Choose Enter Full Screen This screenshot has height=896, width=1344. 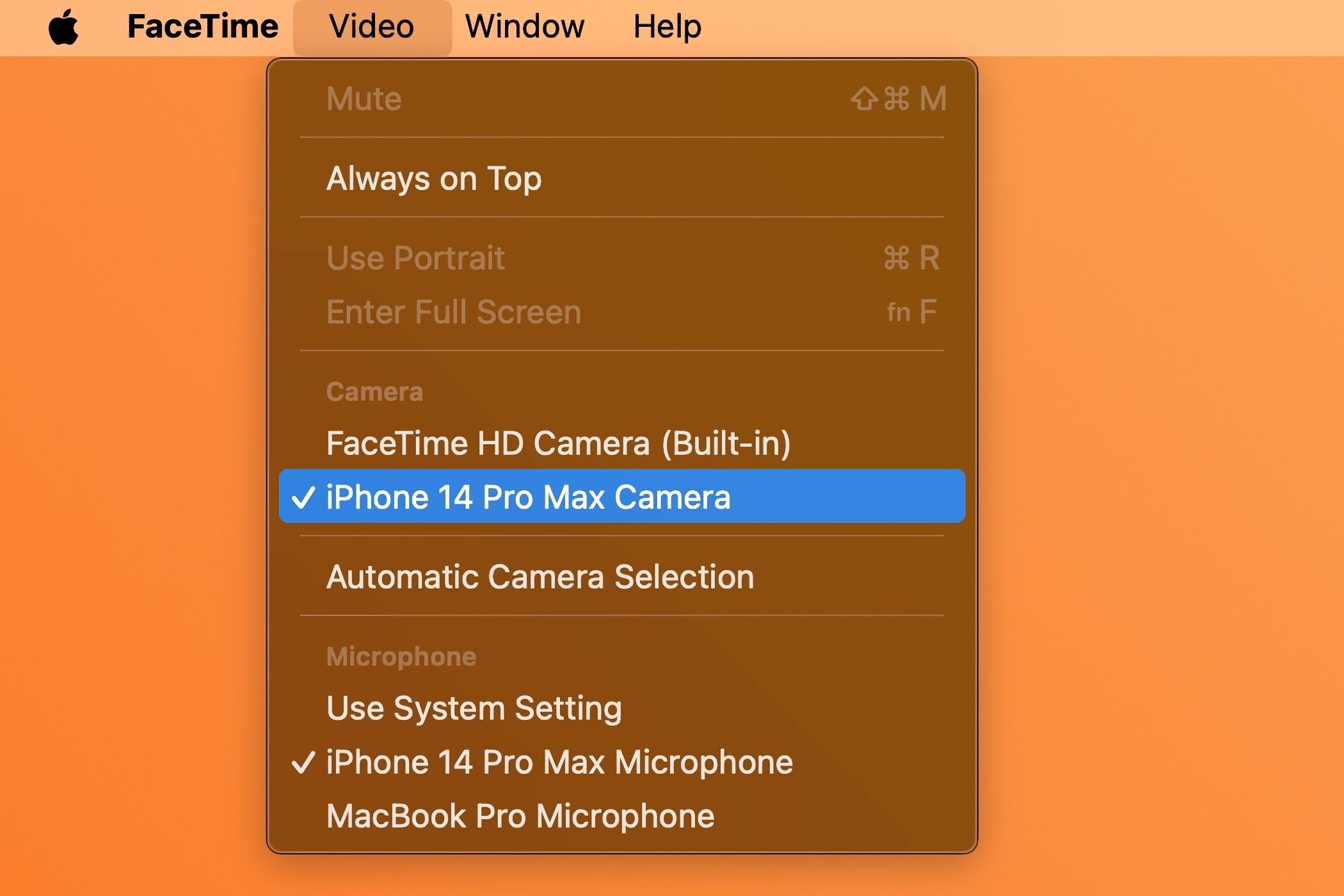622,312
